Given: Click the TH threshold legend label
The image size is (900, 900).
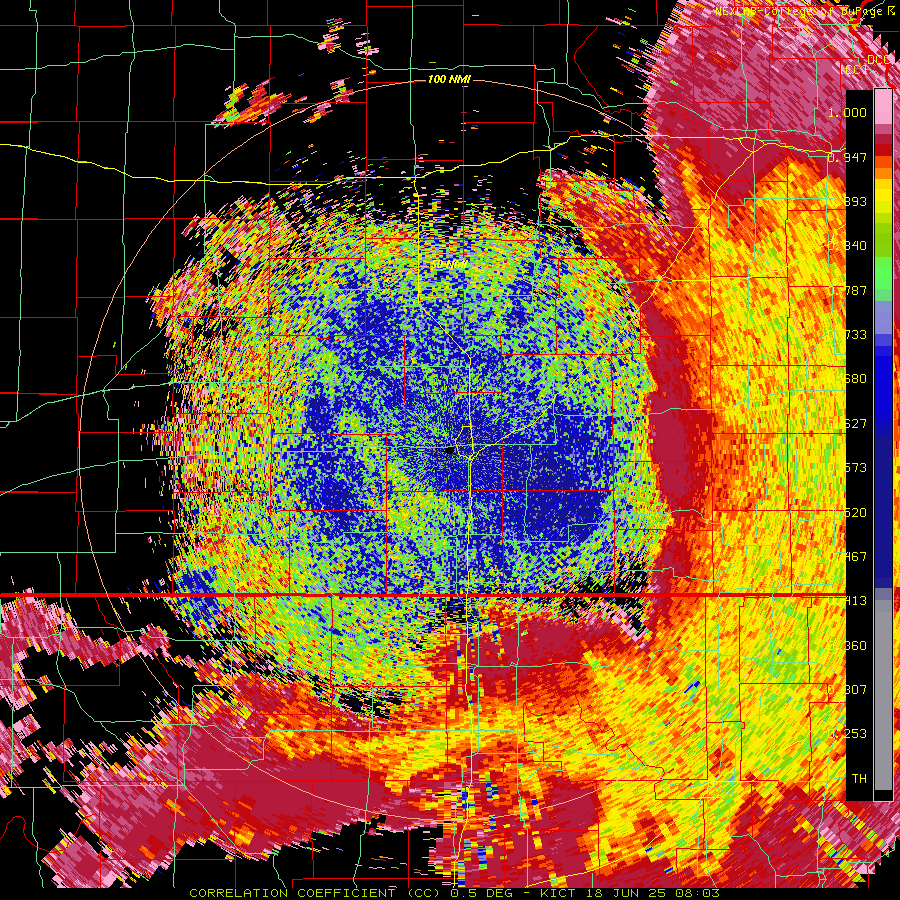Looking at the screenshot, I should click(859, 779).
